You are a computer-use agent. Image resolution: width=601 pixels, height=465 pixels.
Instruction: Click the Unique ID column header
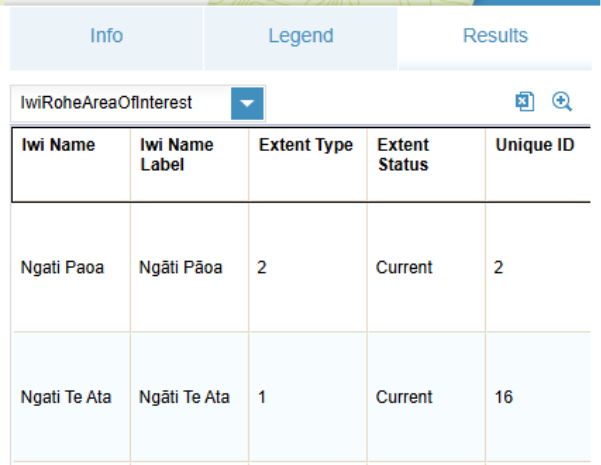click(x=538, y=164)
